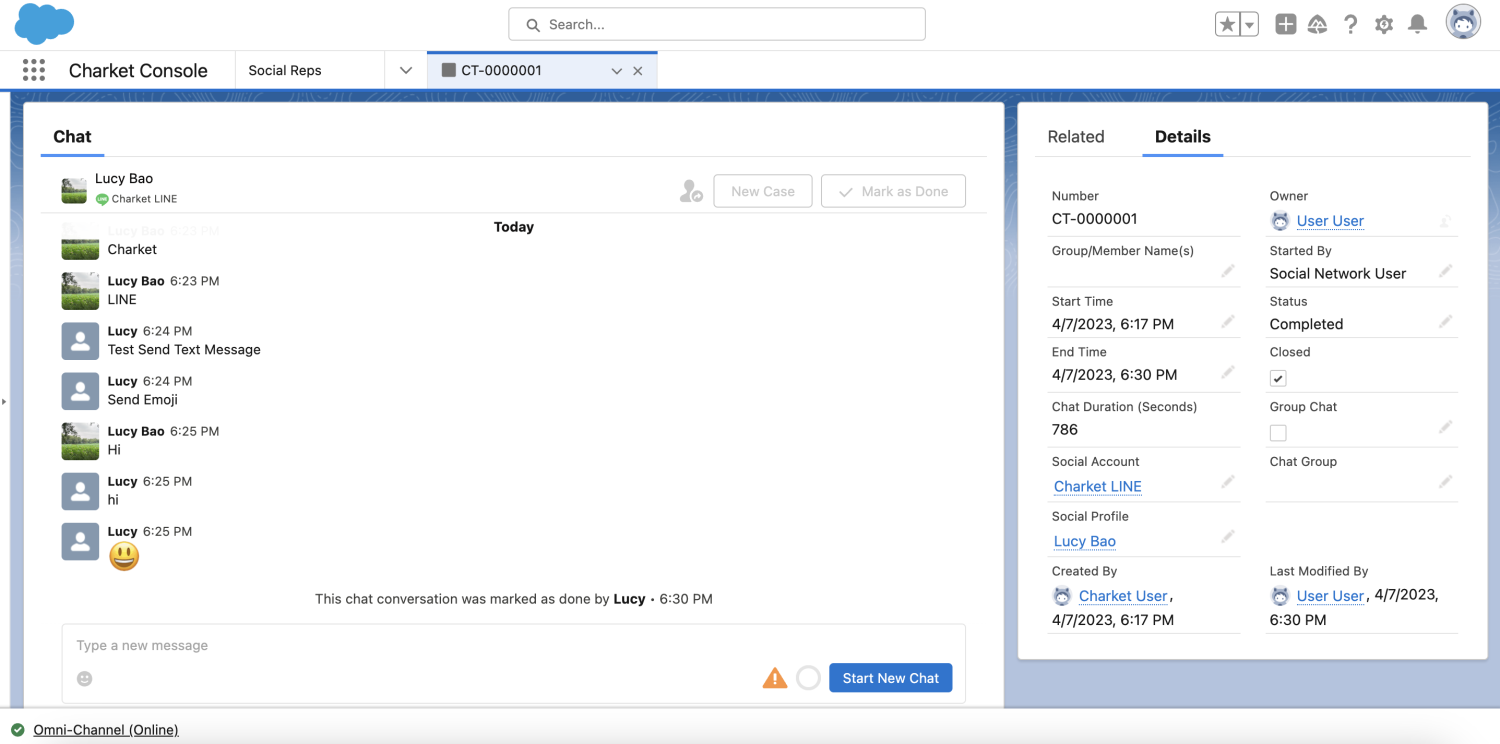
Task: Close the CT-0000001 tab
Action: pos(638,71)
